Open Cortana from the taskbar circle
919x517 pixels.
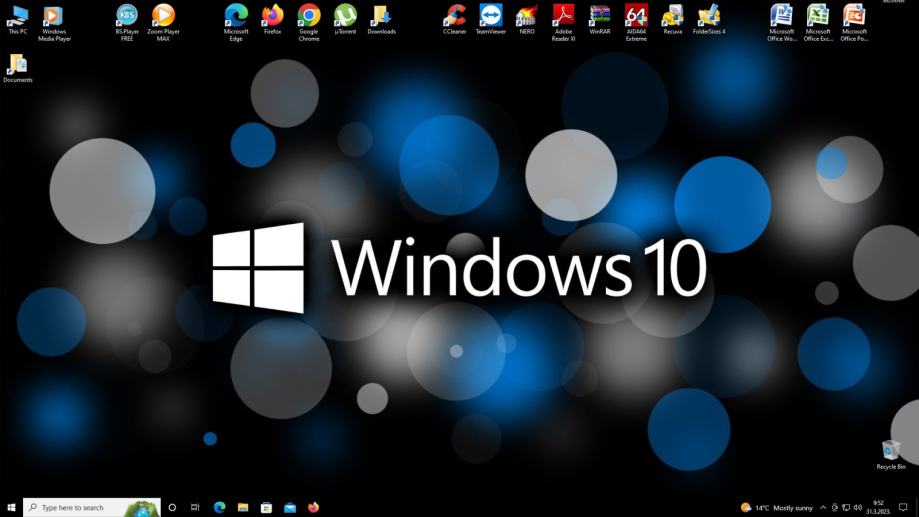(172, 508)
